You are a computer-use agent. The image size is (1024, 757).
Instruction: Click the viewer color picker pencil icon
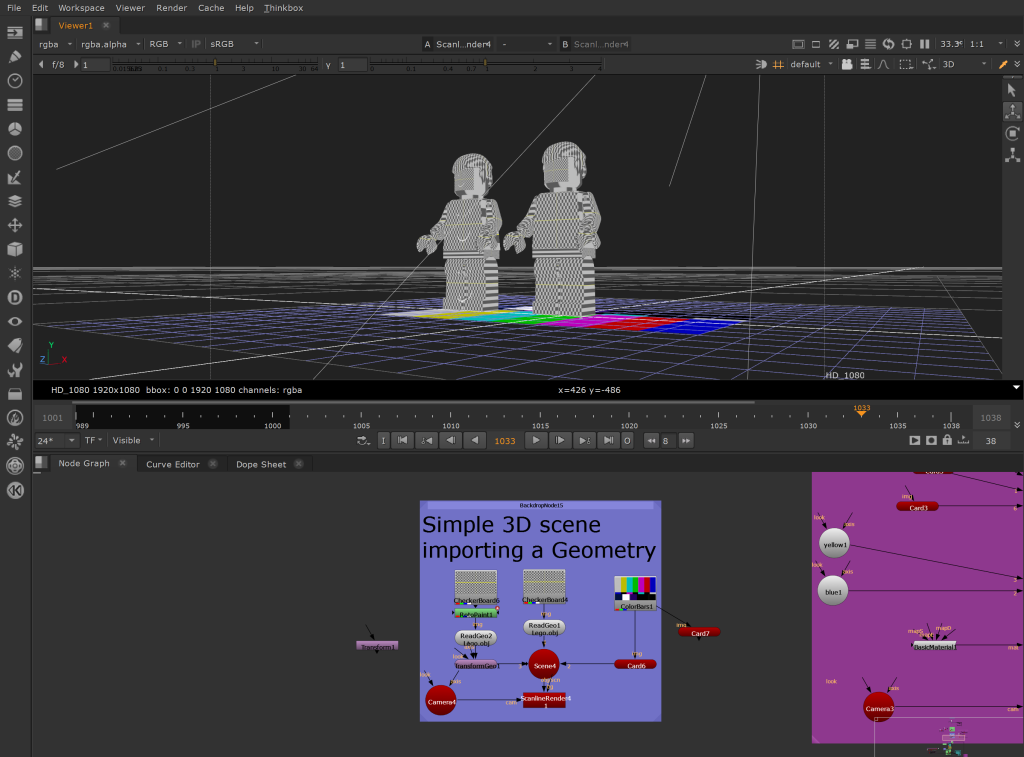coord(1003,64)
